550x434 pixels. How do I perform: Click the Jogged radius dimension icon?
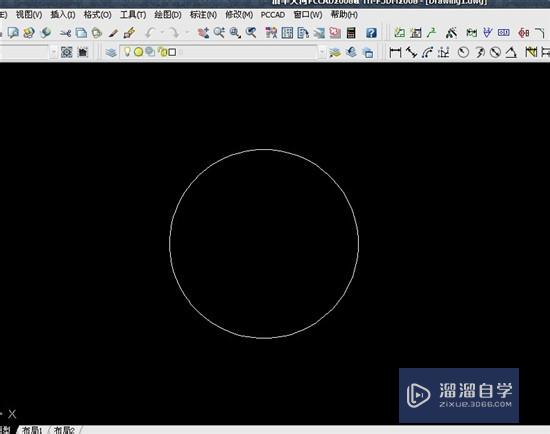tap(479, 53)
